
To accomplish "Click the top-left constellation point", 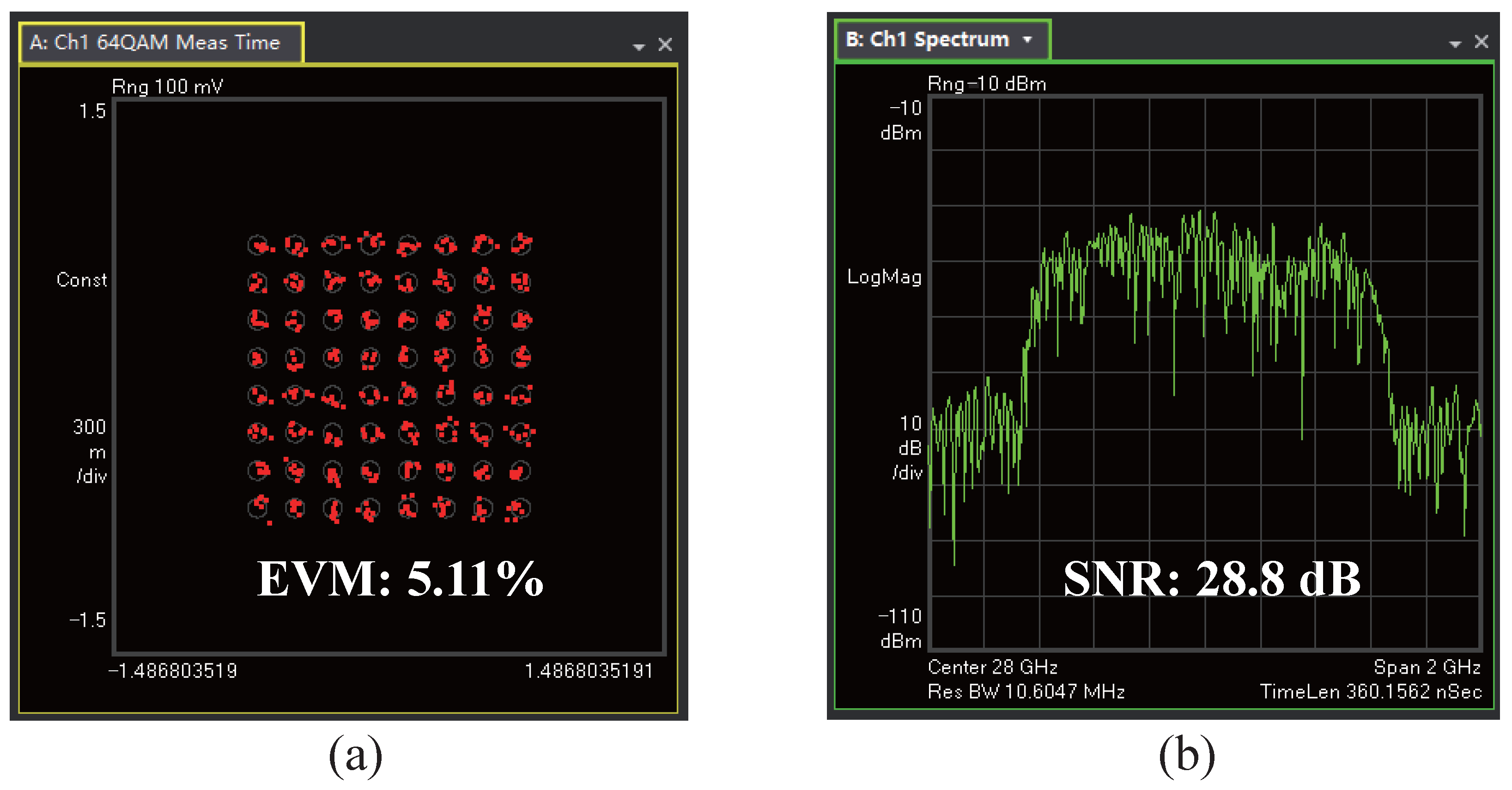I will click(x=257, y=245).
